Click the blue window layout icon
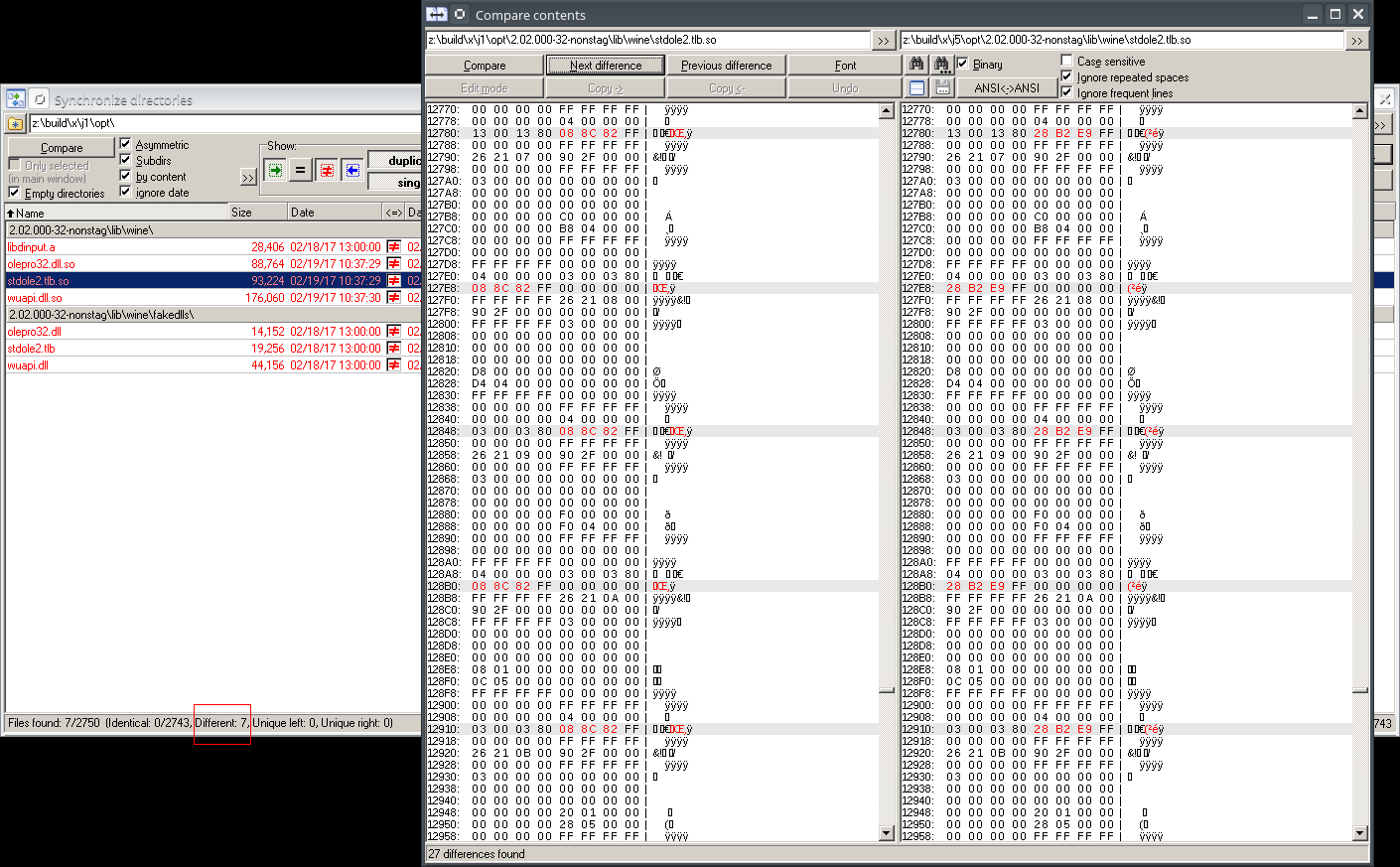This screenshot has width=1400, height=867. [916, 88]
